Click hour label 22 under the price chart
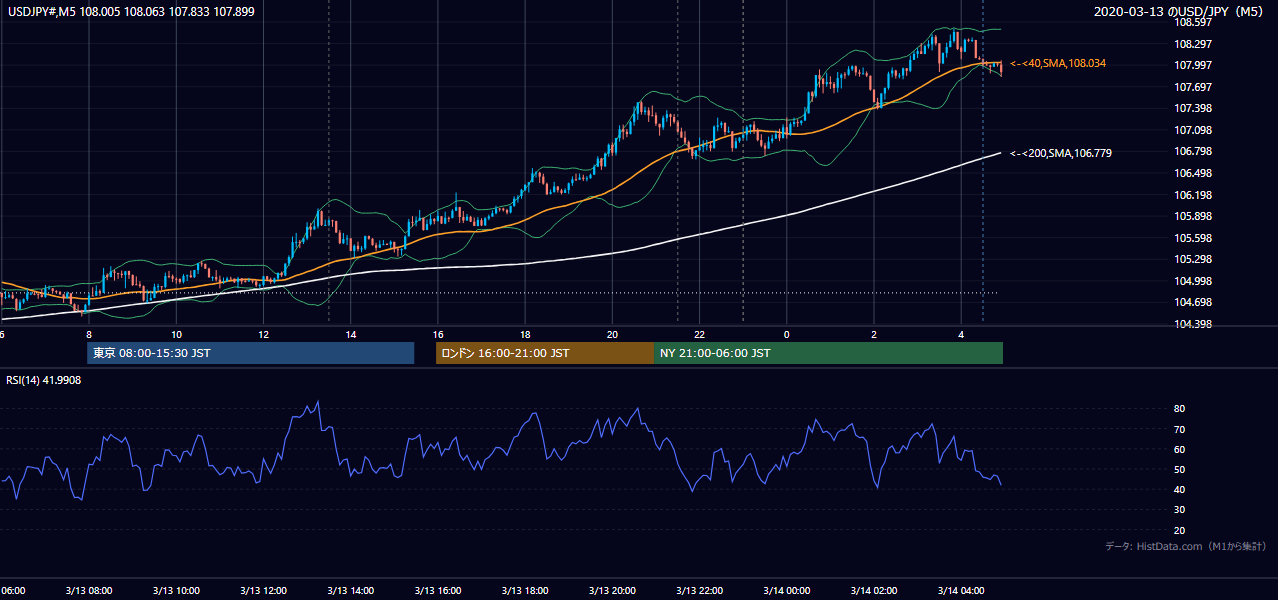The width and height of the screenshot is (1278, 600). (x=700, y=334)
